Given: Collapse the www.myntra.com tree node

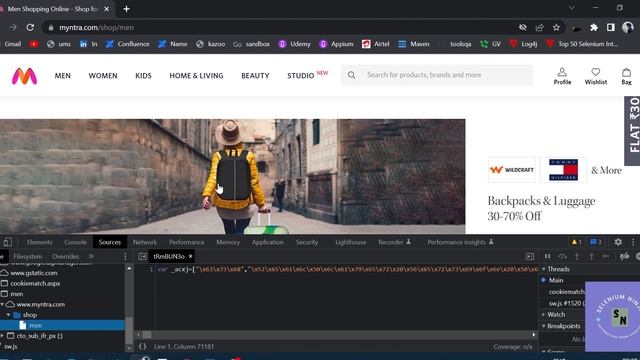Looking at the screenshot, I should click(2, 304).
